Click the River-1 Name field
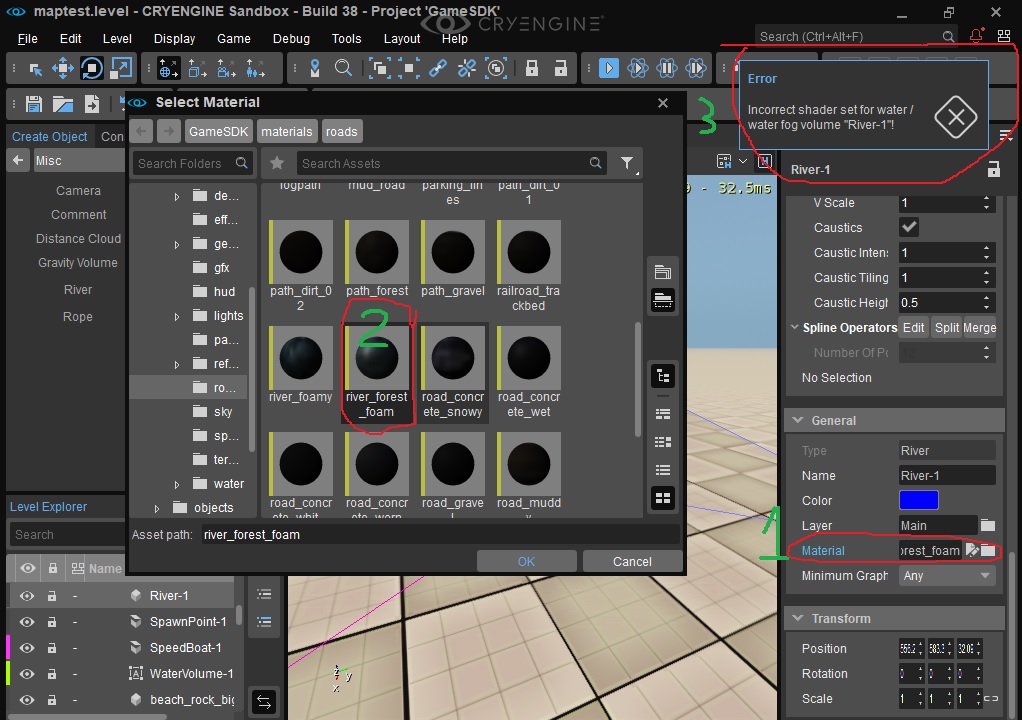This screenshot has width=1022, height=720. pos(947,476)
